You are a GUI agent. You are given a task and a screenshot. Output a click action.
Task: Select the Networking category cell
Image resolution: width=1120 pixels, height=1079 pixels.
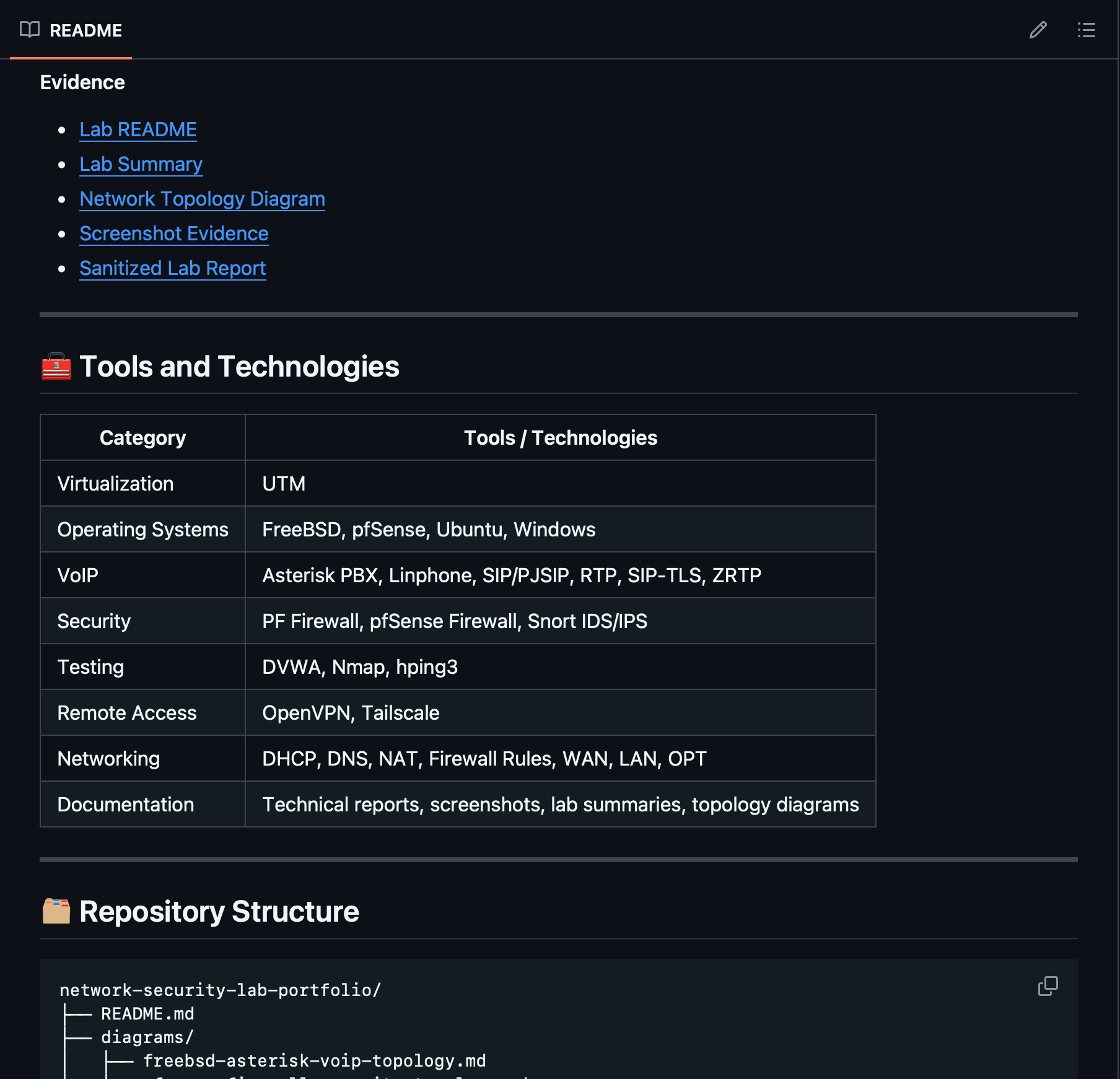(143, 759)
